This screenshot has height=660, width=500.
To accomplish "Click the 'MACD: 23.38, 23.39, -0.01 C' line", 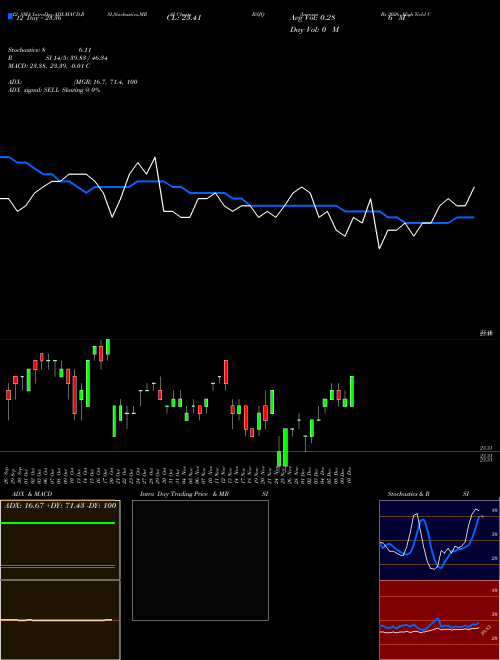I will click(49, 66).
